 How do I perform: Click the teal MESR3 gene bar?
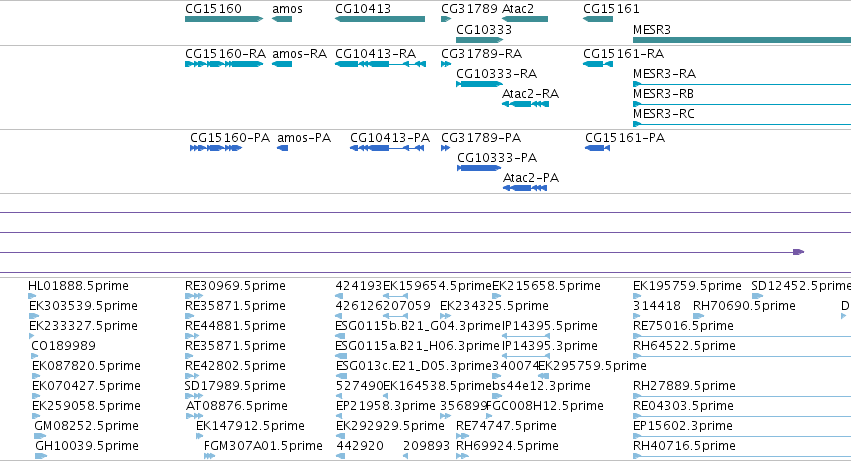(742, 40)
